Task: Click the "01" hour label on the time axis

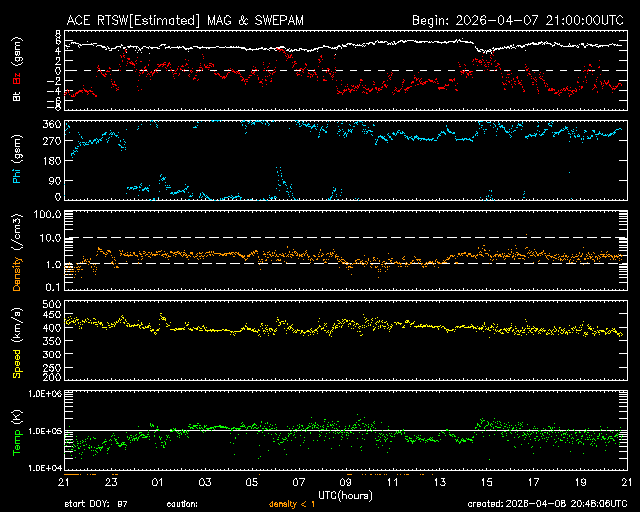Action: pos(158,483)
